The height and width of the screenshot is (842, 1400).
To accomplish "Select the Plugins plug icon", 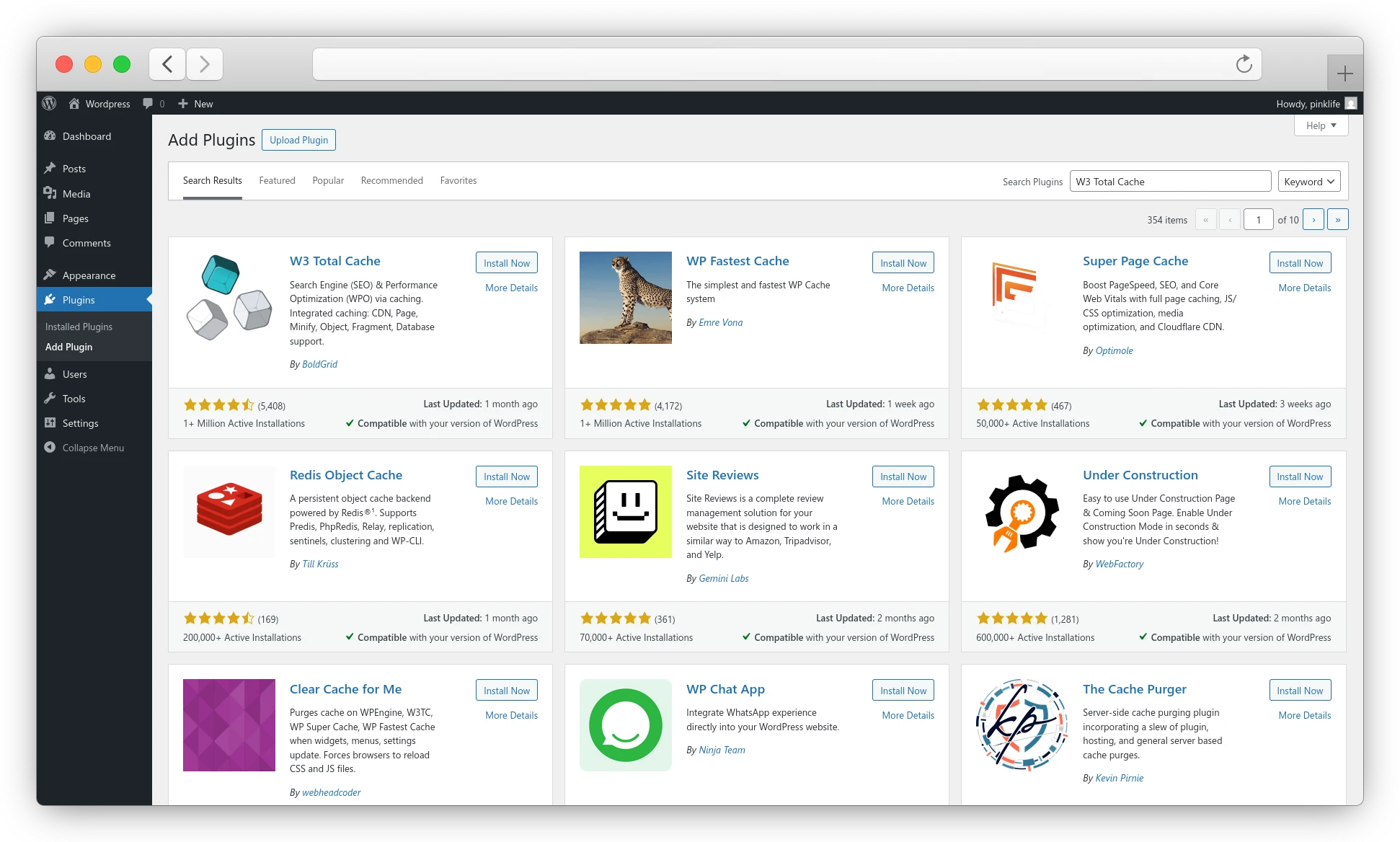I will [50, 299].
